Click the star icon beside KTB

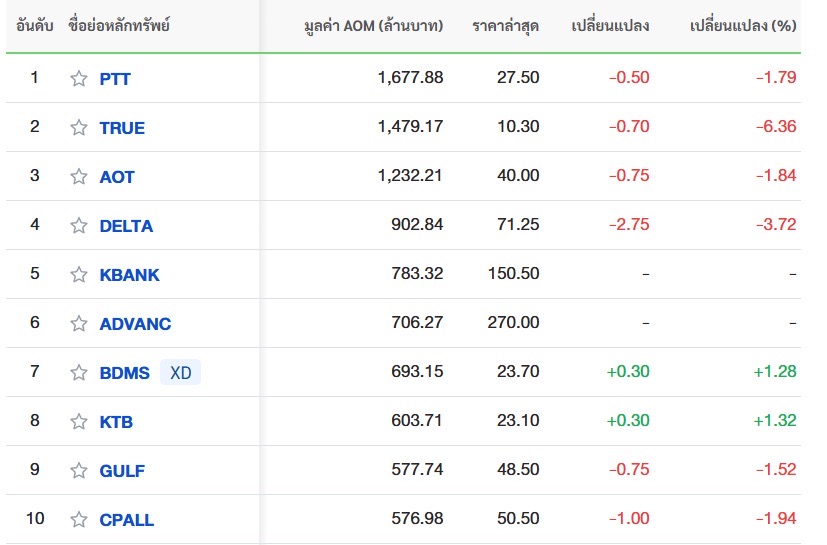(x=79, y=422)
